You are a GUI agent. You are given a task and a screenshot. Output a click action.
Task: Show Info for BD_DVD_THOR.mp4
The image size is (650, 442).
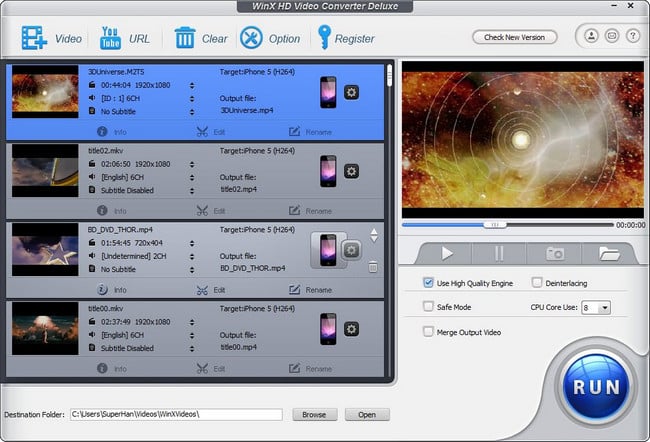click(x=112, y=289)
